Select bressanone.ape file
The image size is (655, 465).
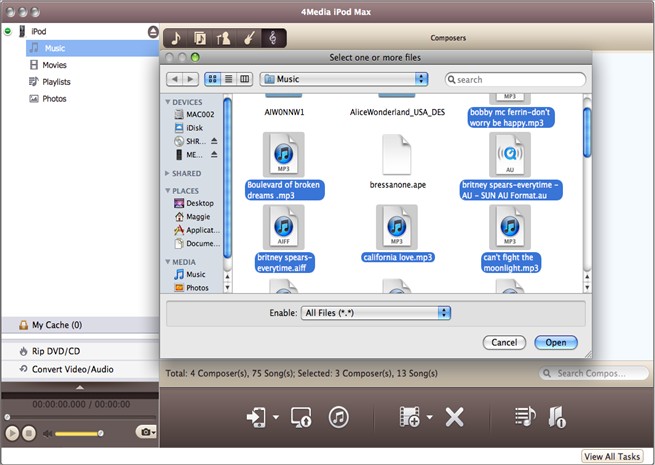click(x=397, y=162)
